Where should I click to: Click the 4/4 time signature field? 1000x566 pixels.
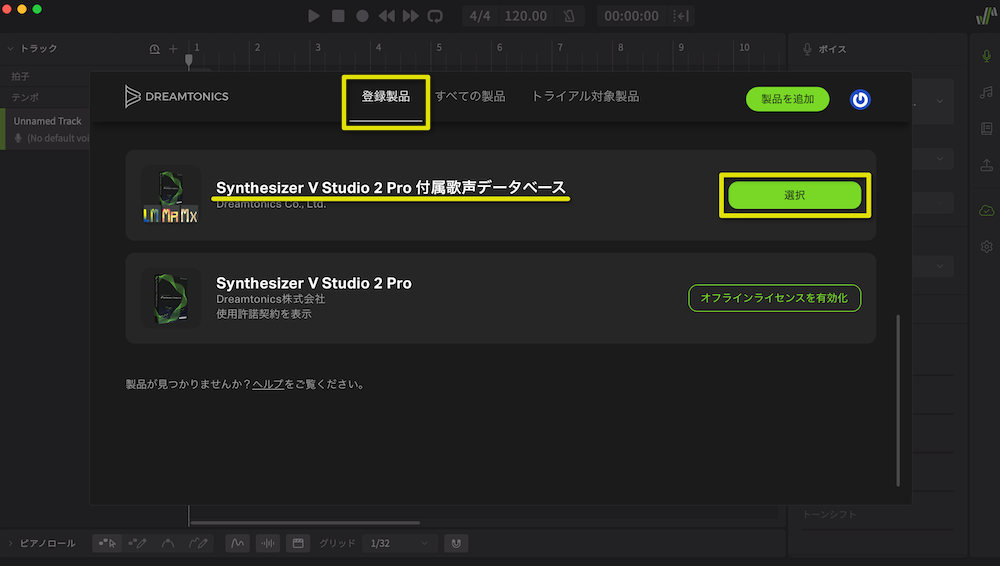pos(480,16)
